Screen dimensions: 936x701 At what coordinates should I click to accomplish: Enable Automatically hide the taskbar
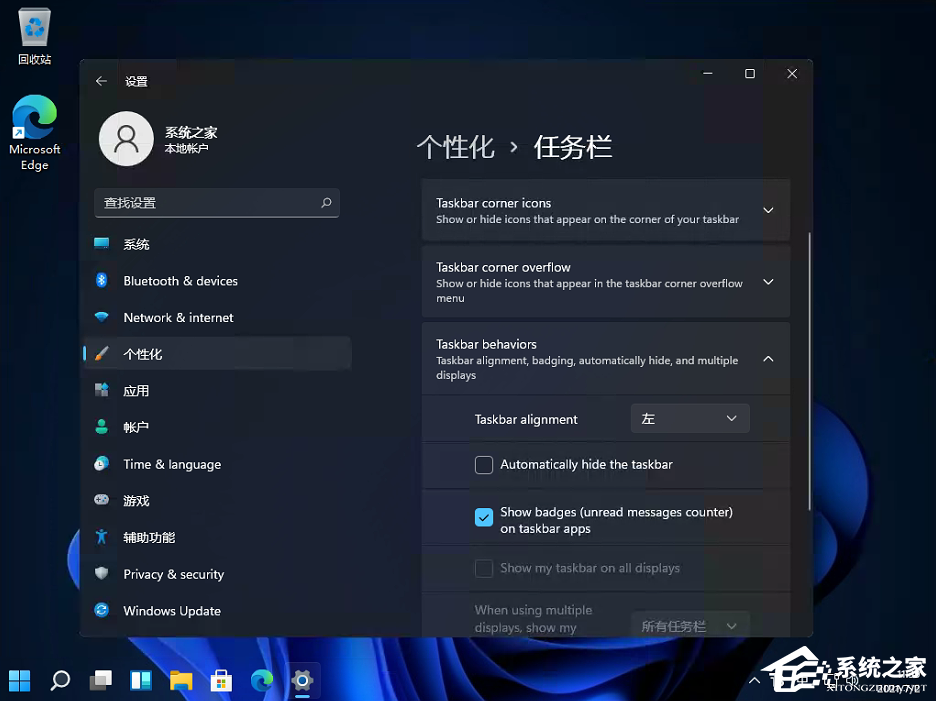click(484, 464)
